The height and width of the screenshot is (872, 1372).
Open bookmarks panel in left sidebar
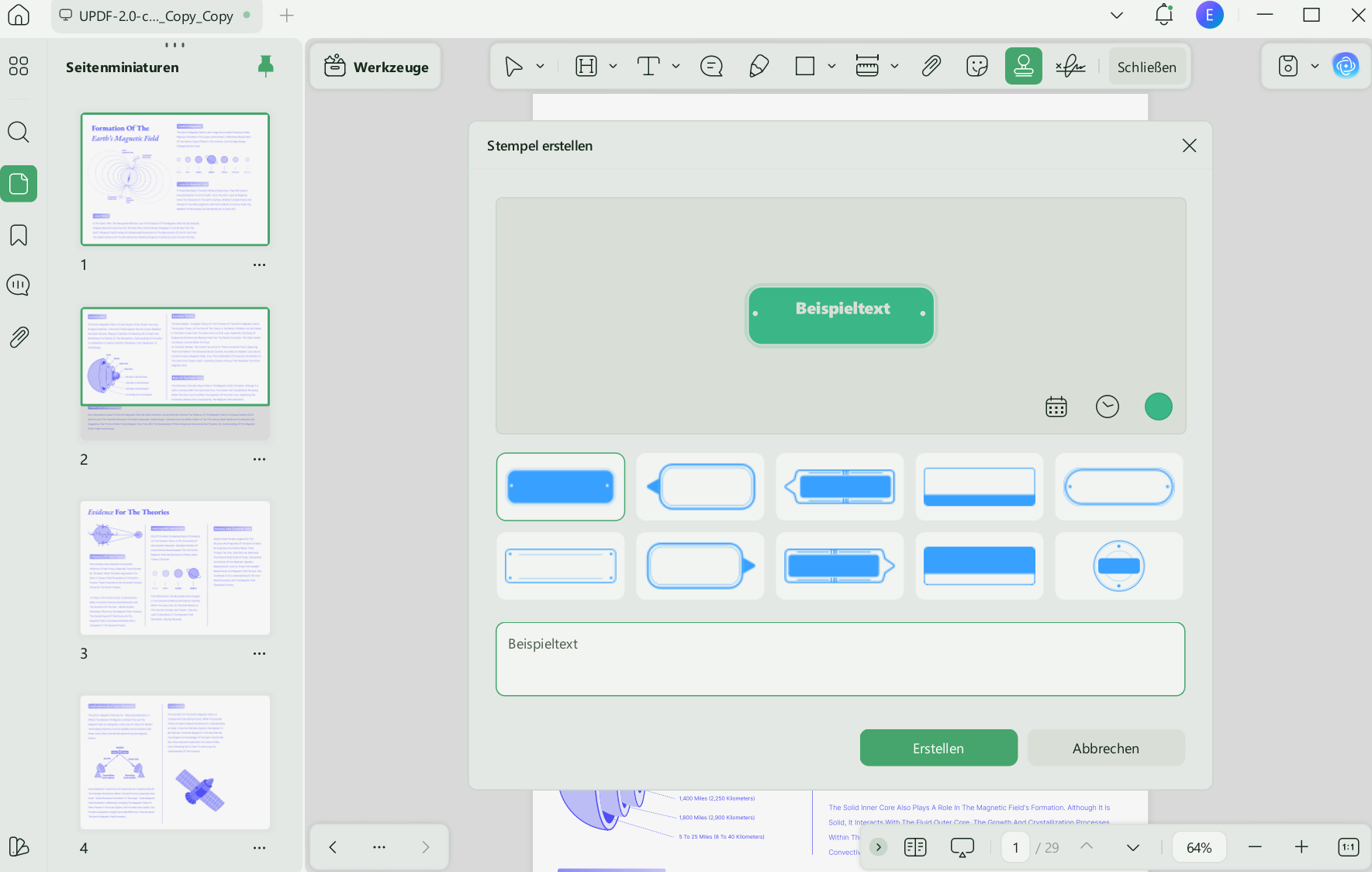[19, 235]
